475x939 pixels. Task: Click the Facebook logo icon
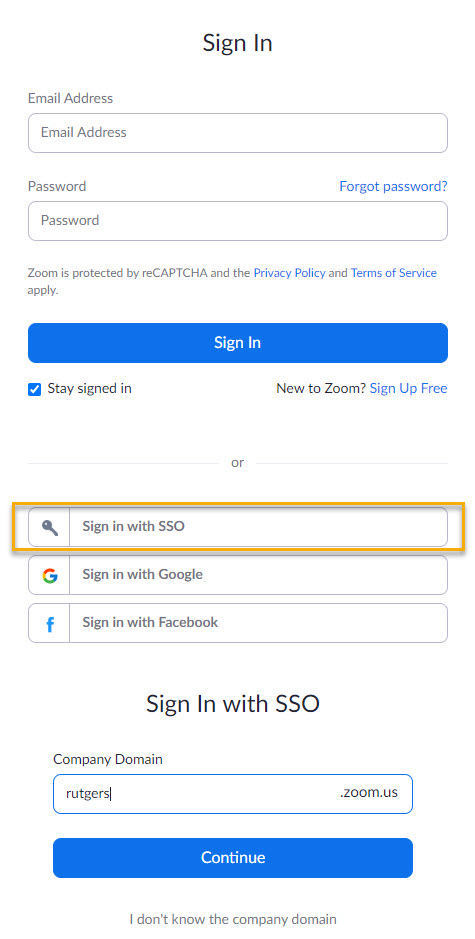(50, 625)
